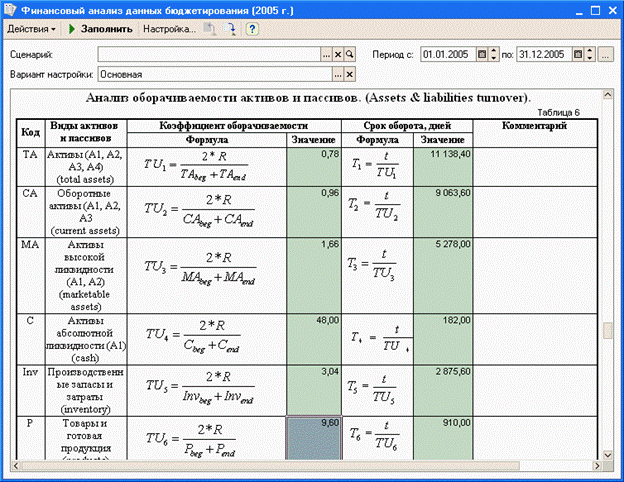Open Настройка... settings
624x482 pixels.
coord(169,29)
